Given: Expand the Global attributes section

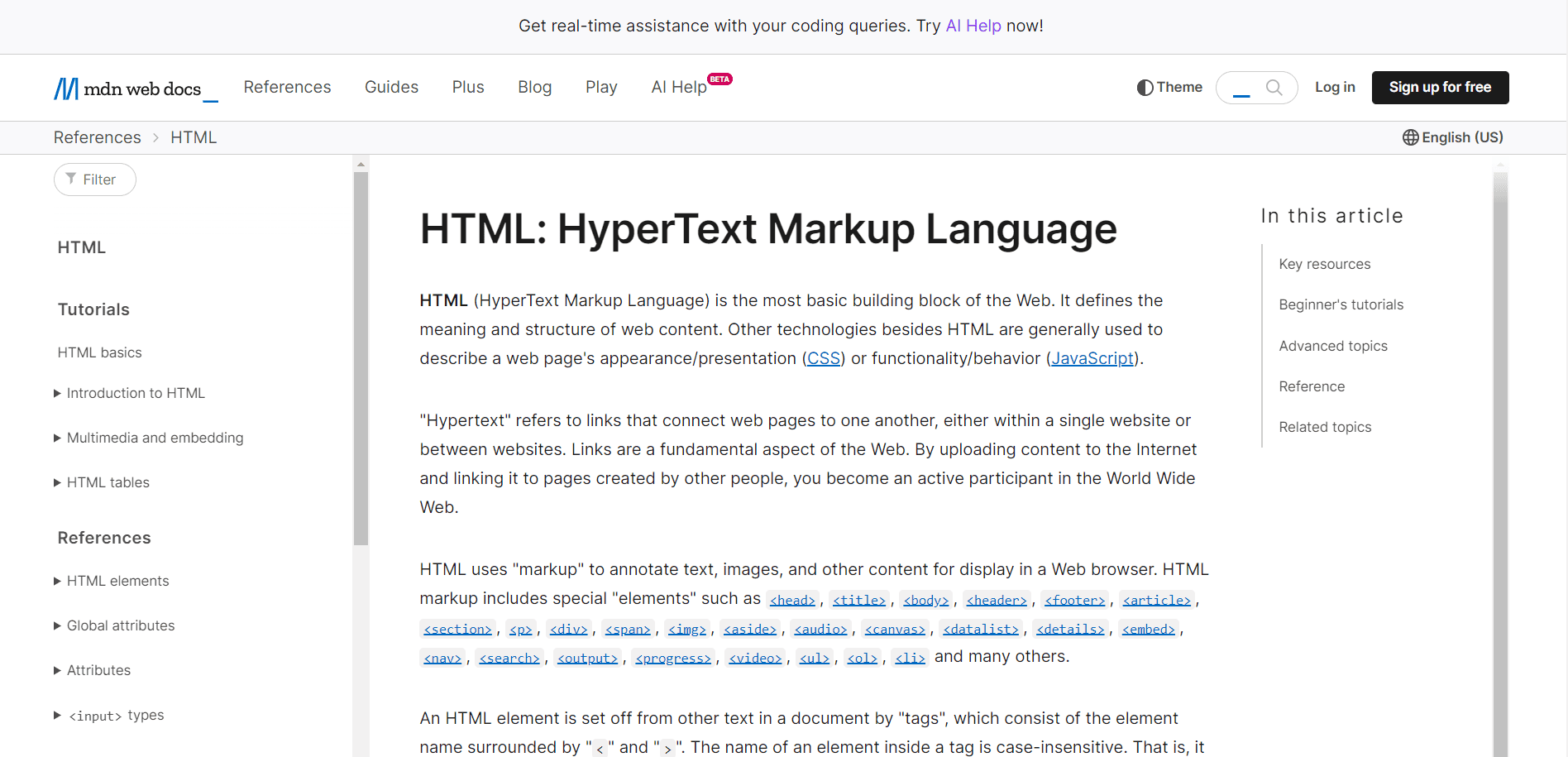Looking at the screenshot, I should 58,626.
